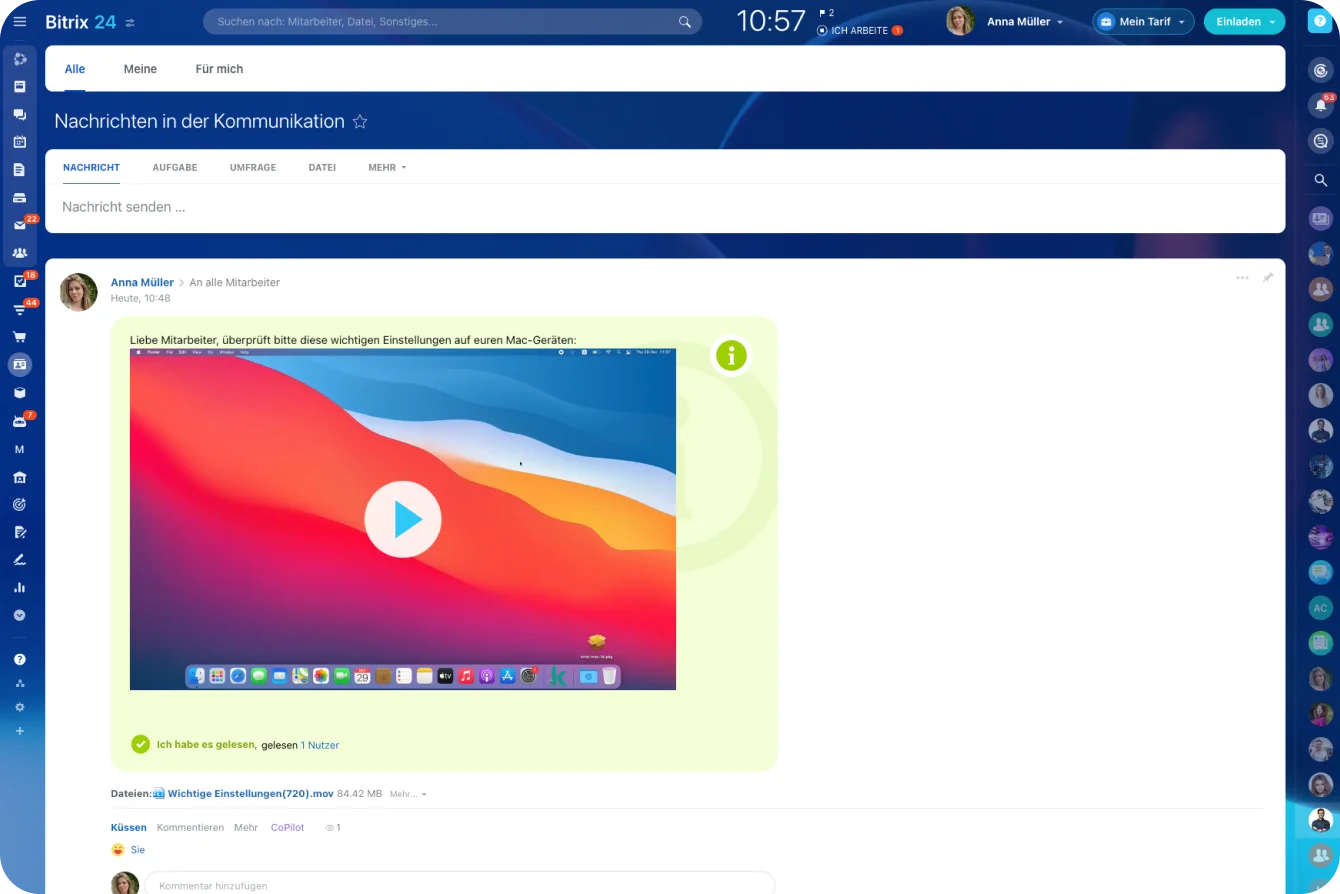Open the Calendar icon in the sidebar
The height and width of the screenshot is (894, 1340).
[x=20, y=141]
